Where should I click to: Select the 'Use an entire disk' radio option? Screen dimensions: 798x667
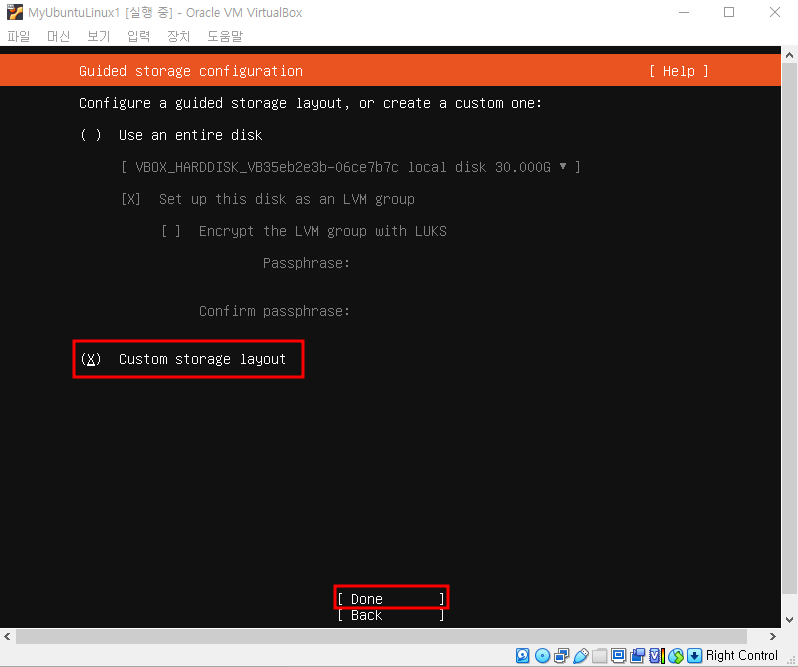(x=91, y=135)
